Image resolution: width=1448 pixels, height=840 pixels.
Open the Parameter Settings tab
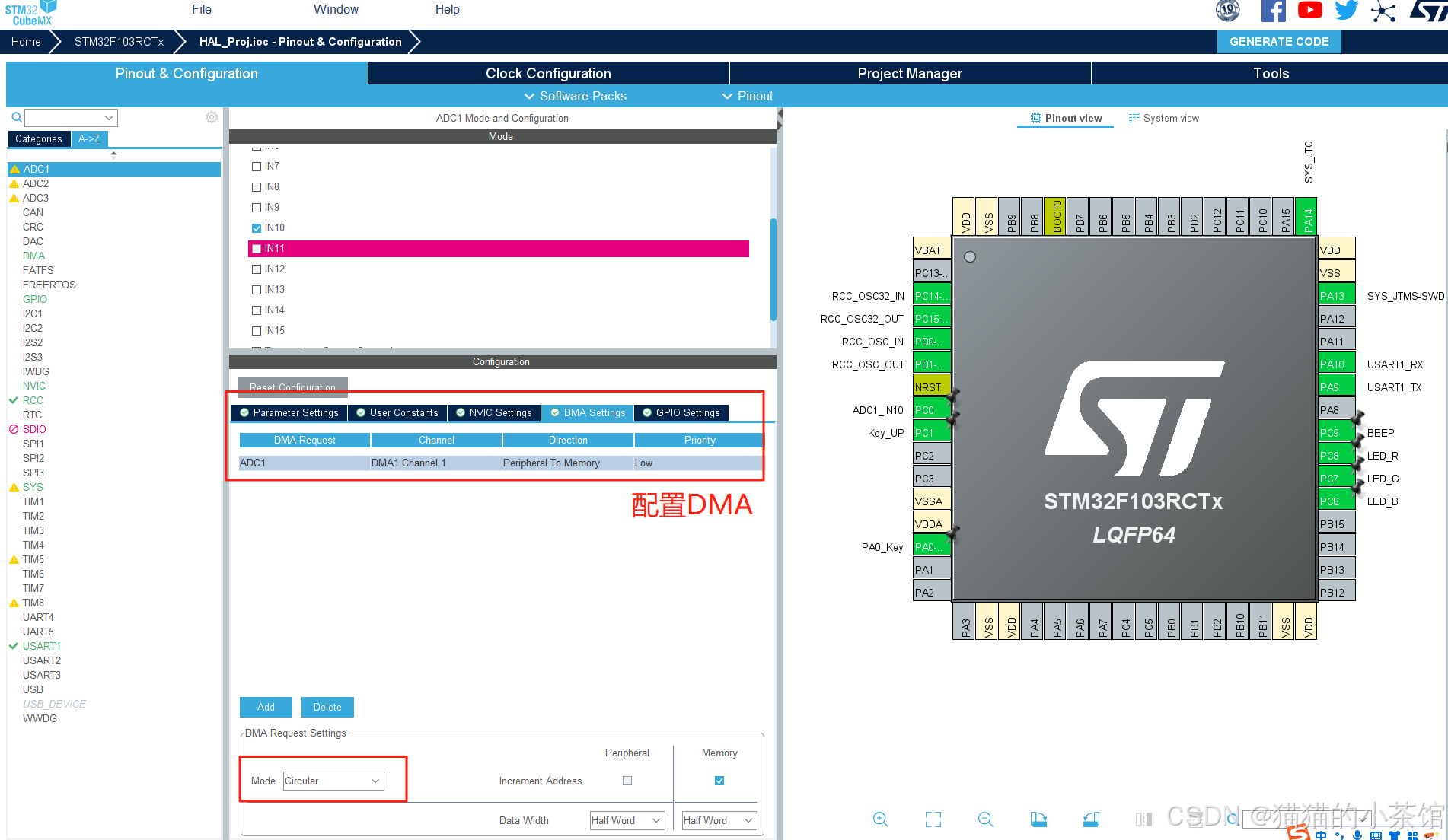pyautogui.click(x=289, y=413)
